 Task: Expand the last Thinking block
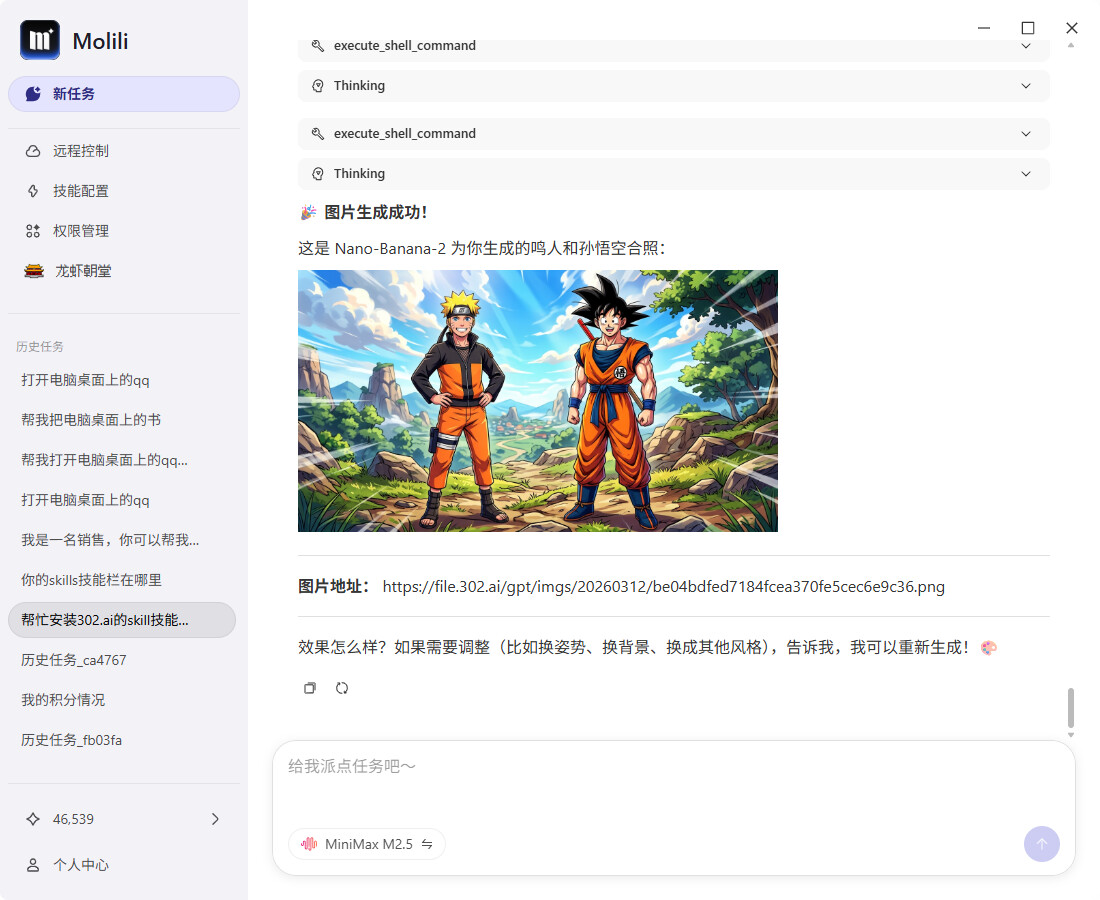pyautogui.click(x=673, y=174)
